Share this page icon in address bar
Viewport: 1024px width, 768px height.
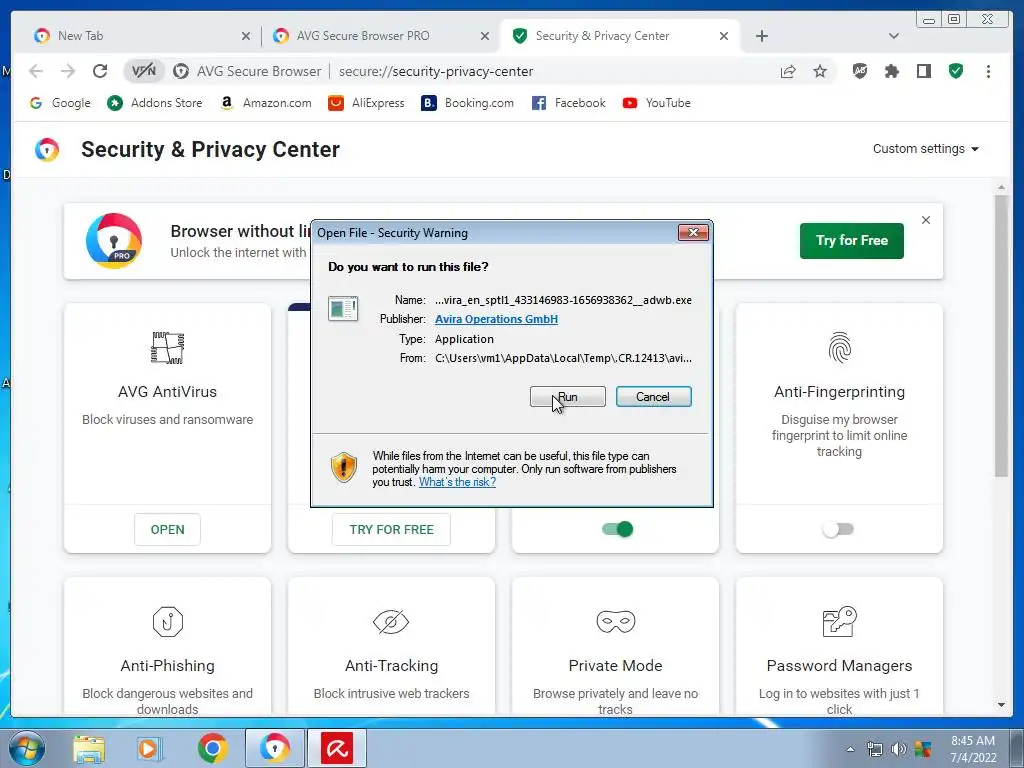tap(788, 71)
